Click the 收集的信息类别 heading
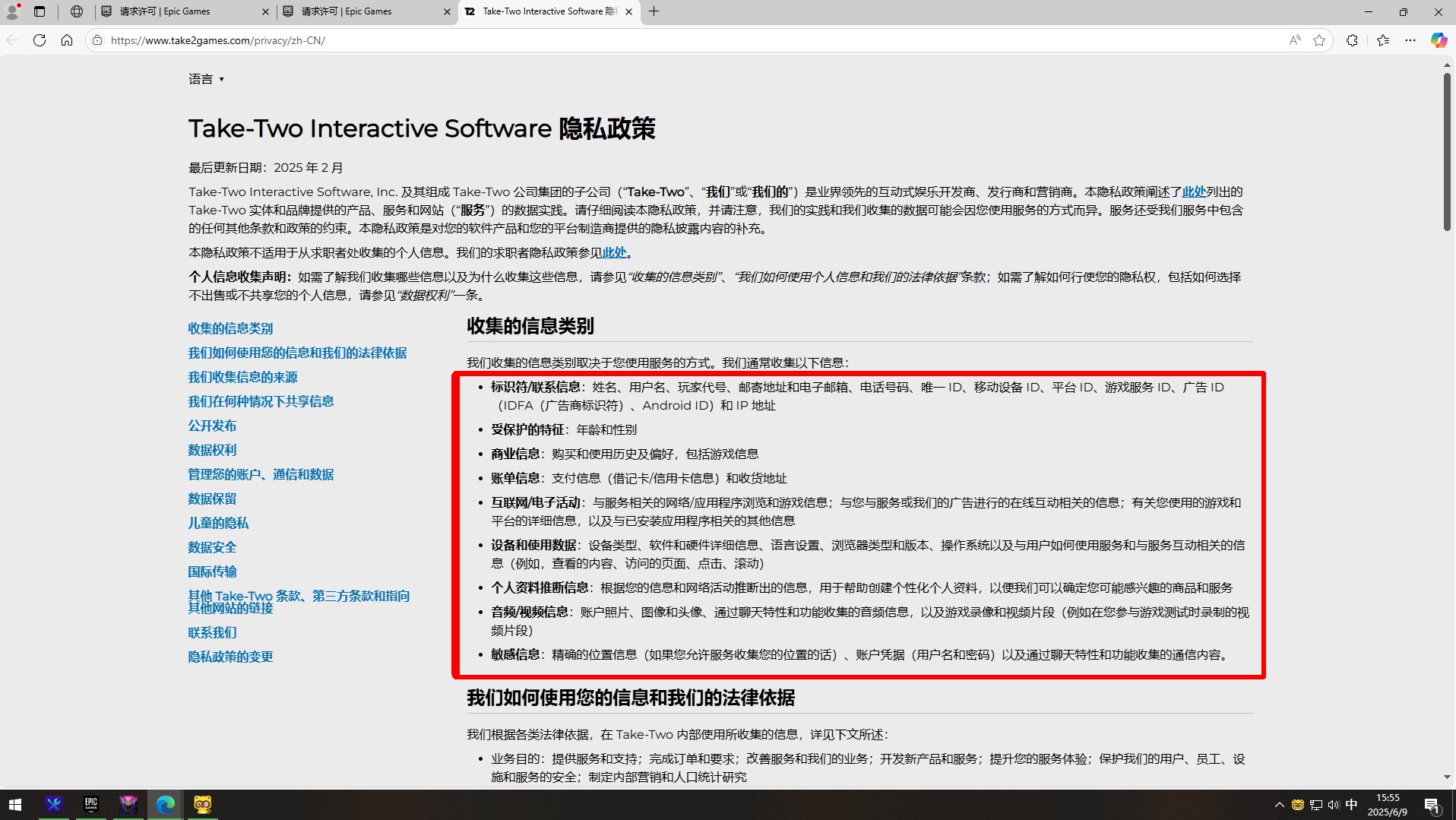Viewport: 1456px width, 820px height. pyautogui.click(x=530, y=326)
